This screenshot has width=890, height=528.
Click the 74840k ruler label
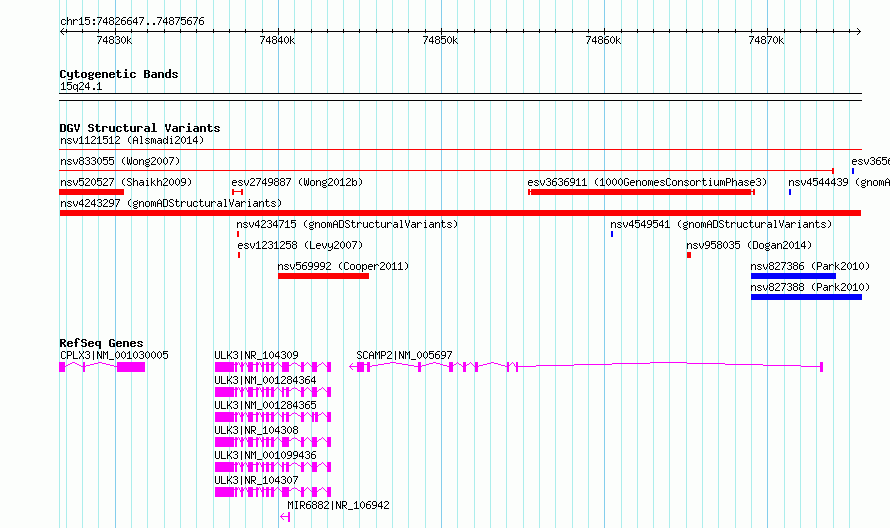pos(277,40)
